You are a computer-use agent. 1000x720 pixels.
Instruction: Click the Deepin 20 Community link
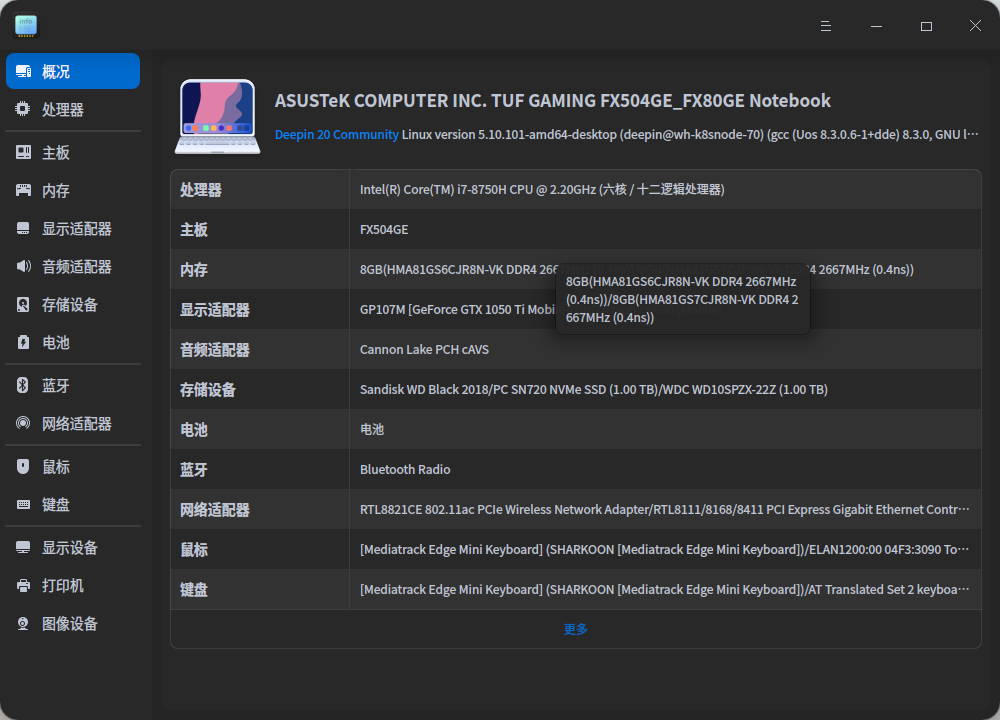(x=336, y=135)
